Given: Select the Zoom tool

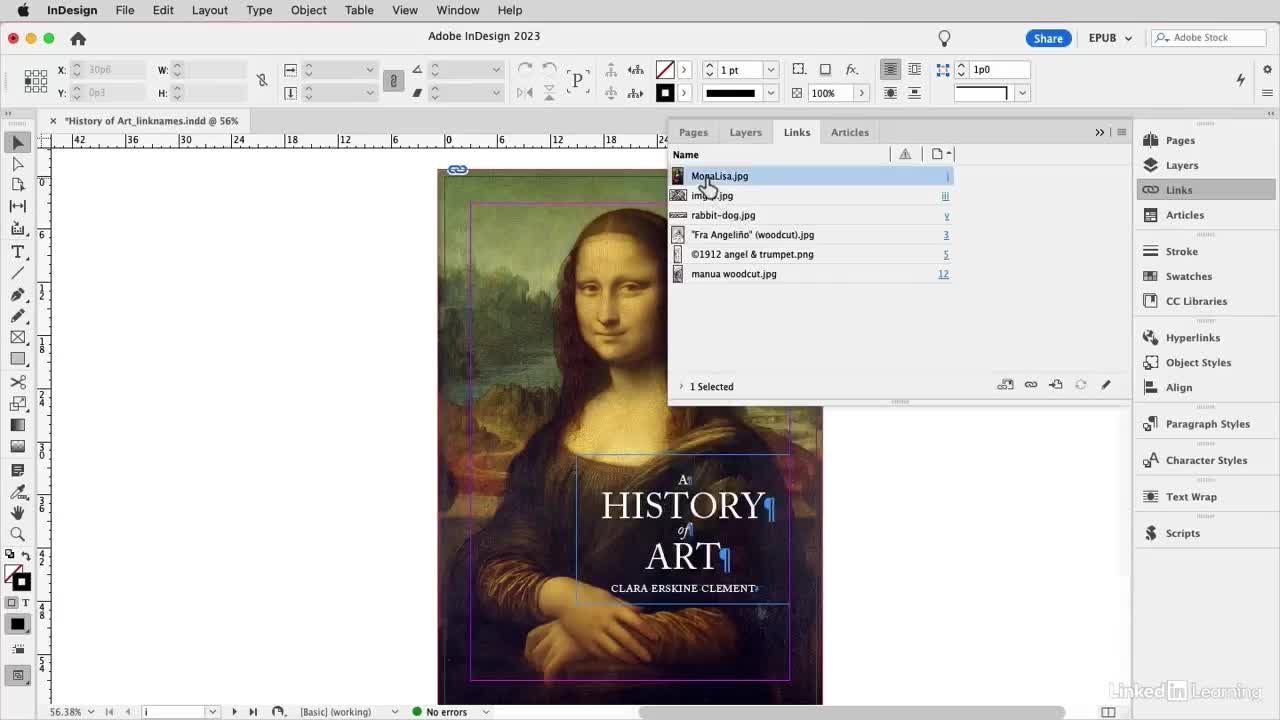Looking at the screenshot, I should (x=18, y=534).
